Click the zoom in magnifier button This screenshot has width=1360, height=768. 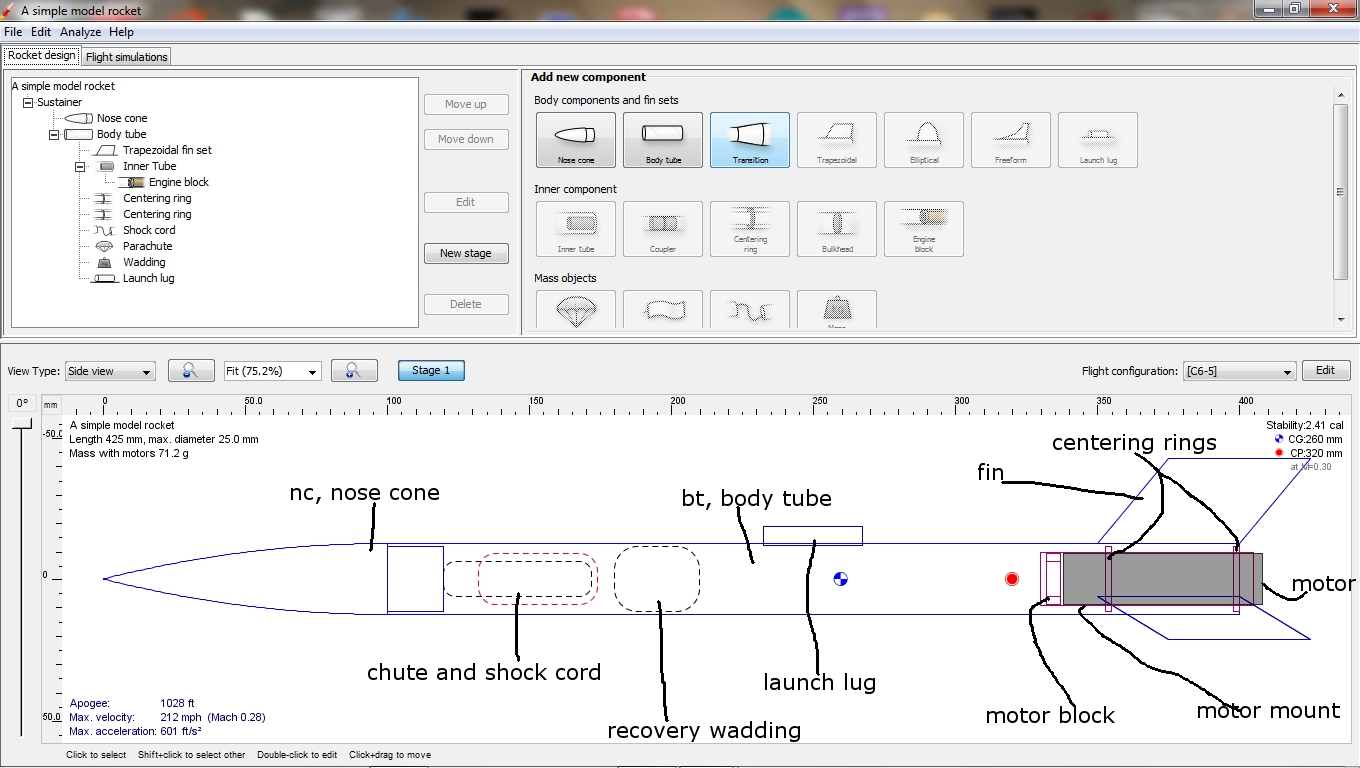(354, 371)
